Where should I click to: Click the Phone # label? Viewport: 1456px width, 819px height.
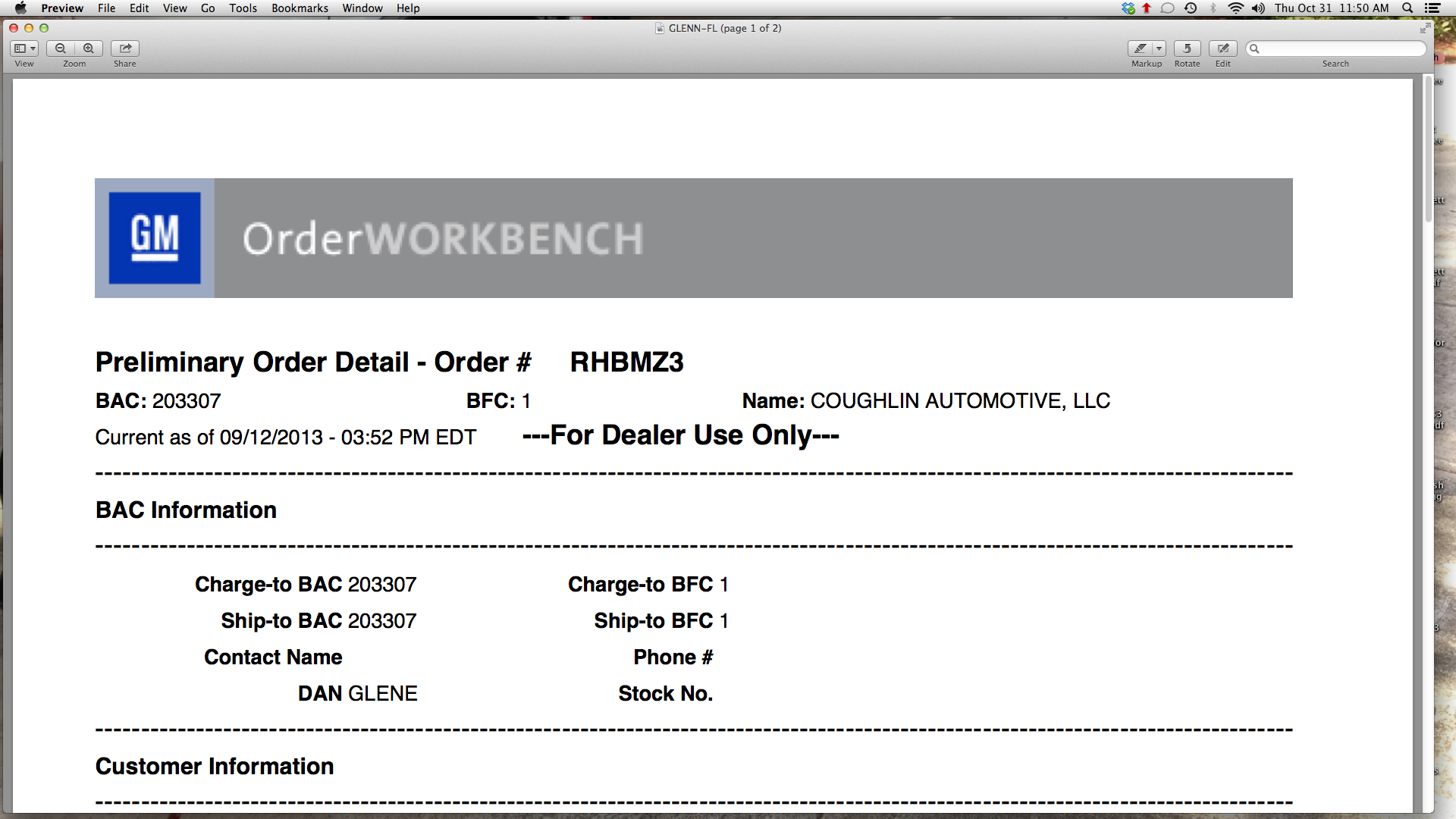(x=673, y=657)
